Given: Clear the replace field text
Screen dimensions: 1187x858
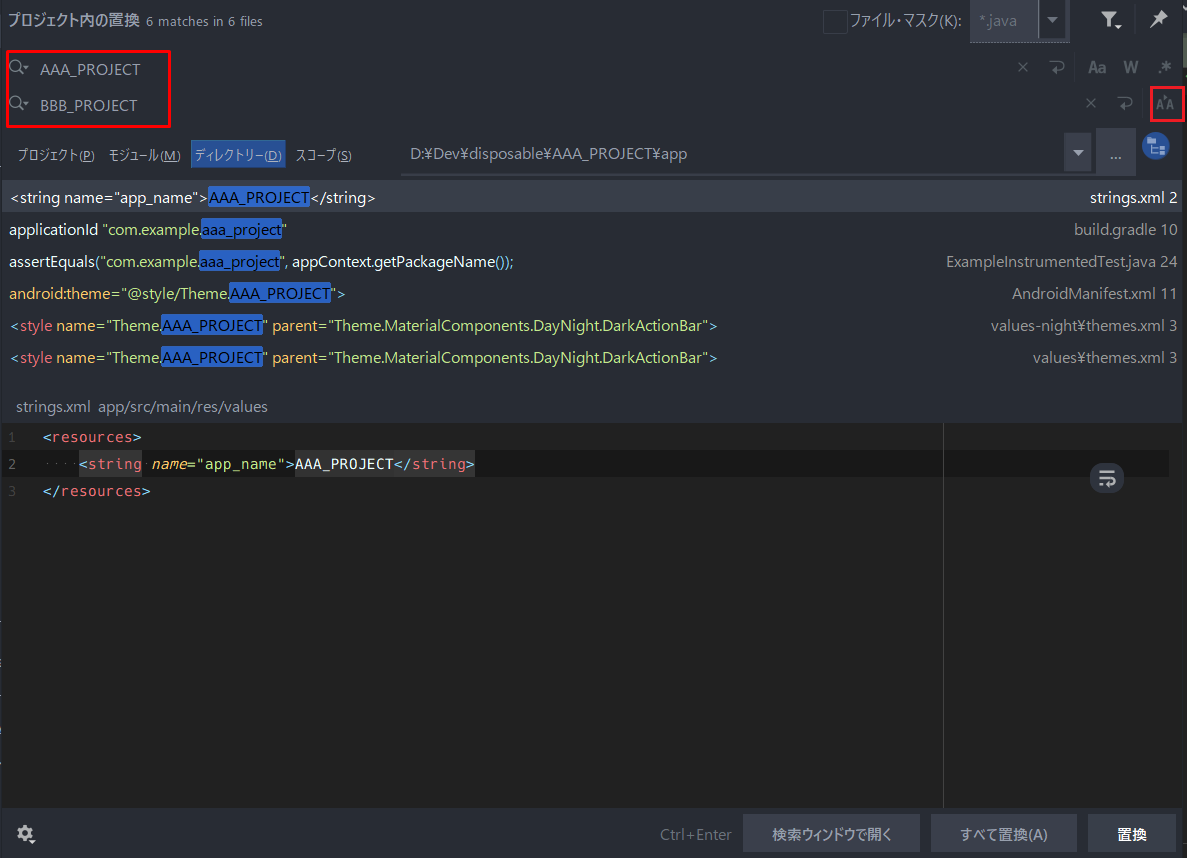Looking at the screenshot, I should point(1091,103).
